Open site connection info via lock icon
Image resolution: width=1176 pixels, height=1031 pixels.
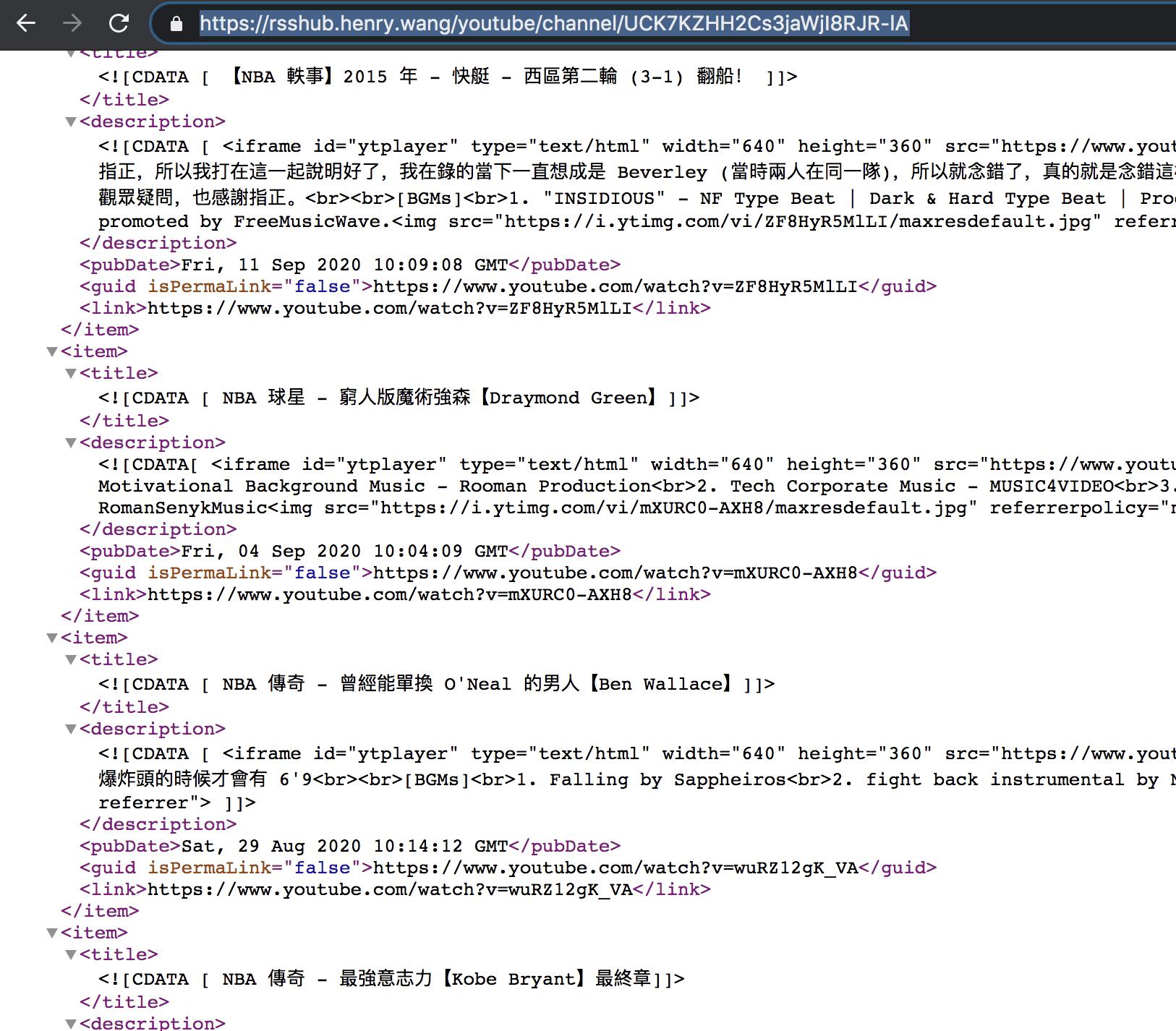click(x=176, y=22)
